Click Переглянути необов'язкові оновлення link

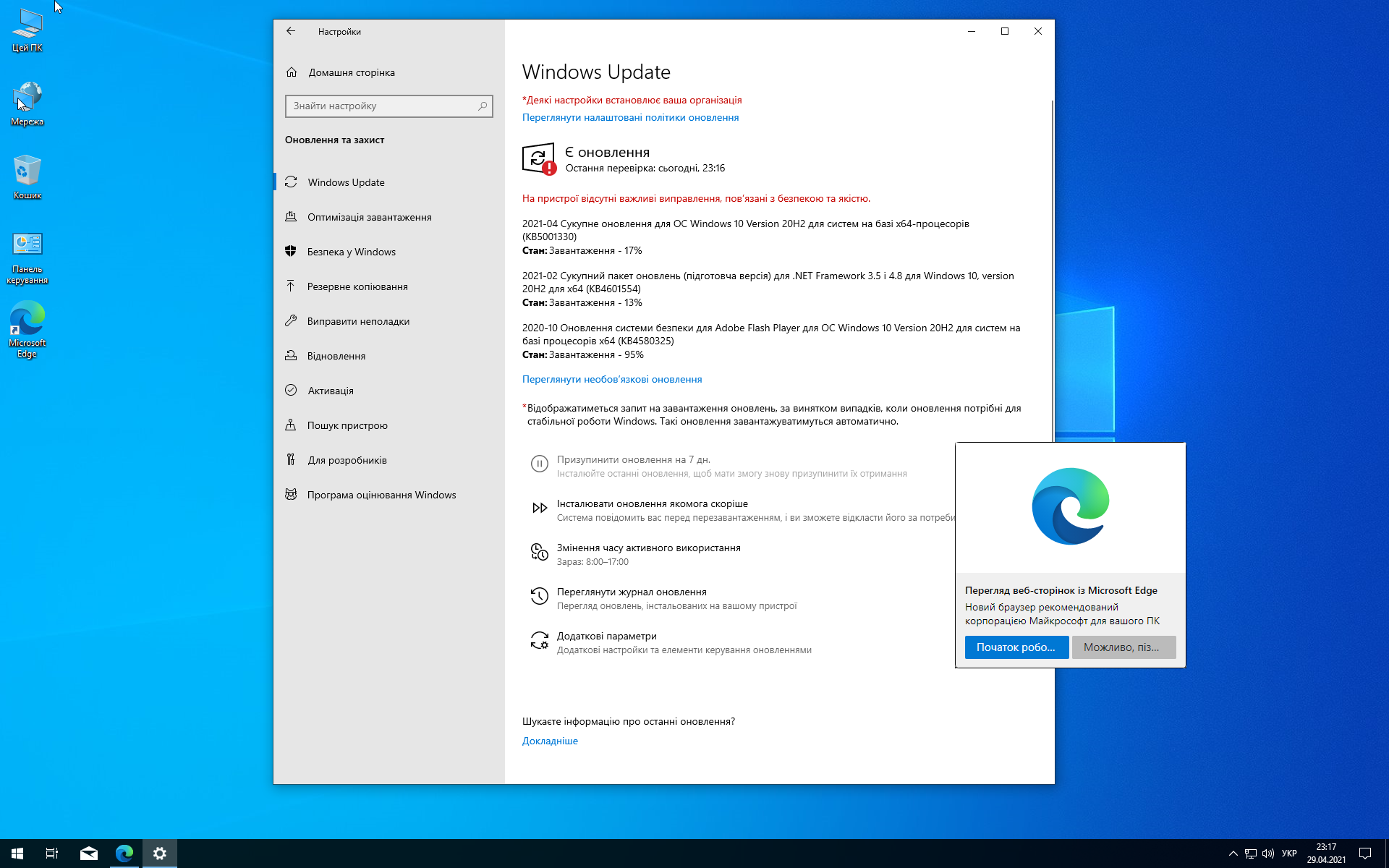coord(612,379)
